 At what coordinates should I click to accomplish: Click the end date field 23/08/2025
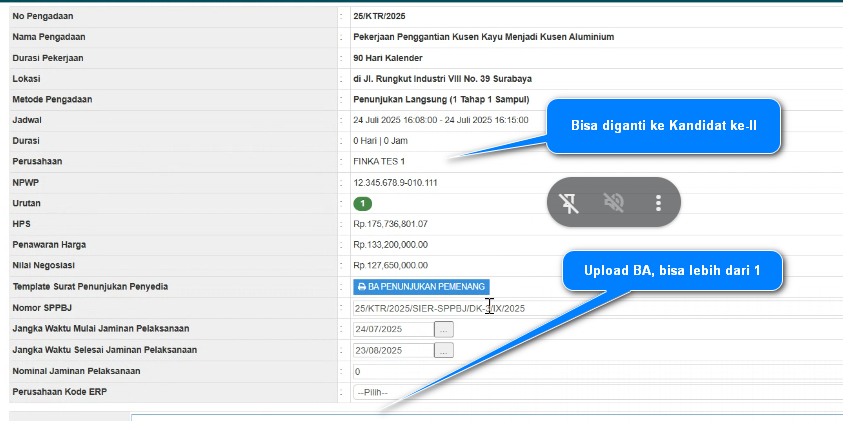[x=393, y=350]
